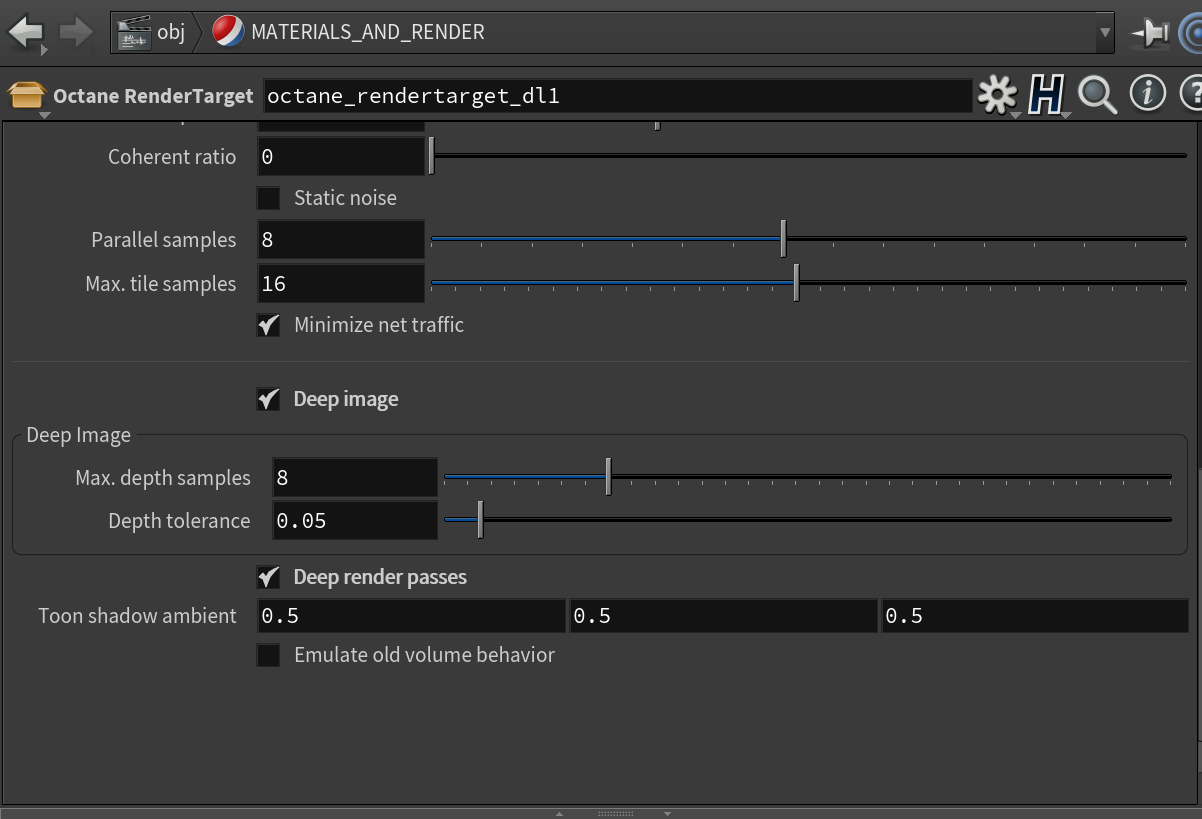The height and width of the screenshot is (819, 1202).
Task: Click the Depth tolerance value field
Action: coord(355,521)
